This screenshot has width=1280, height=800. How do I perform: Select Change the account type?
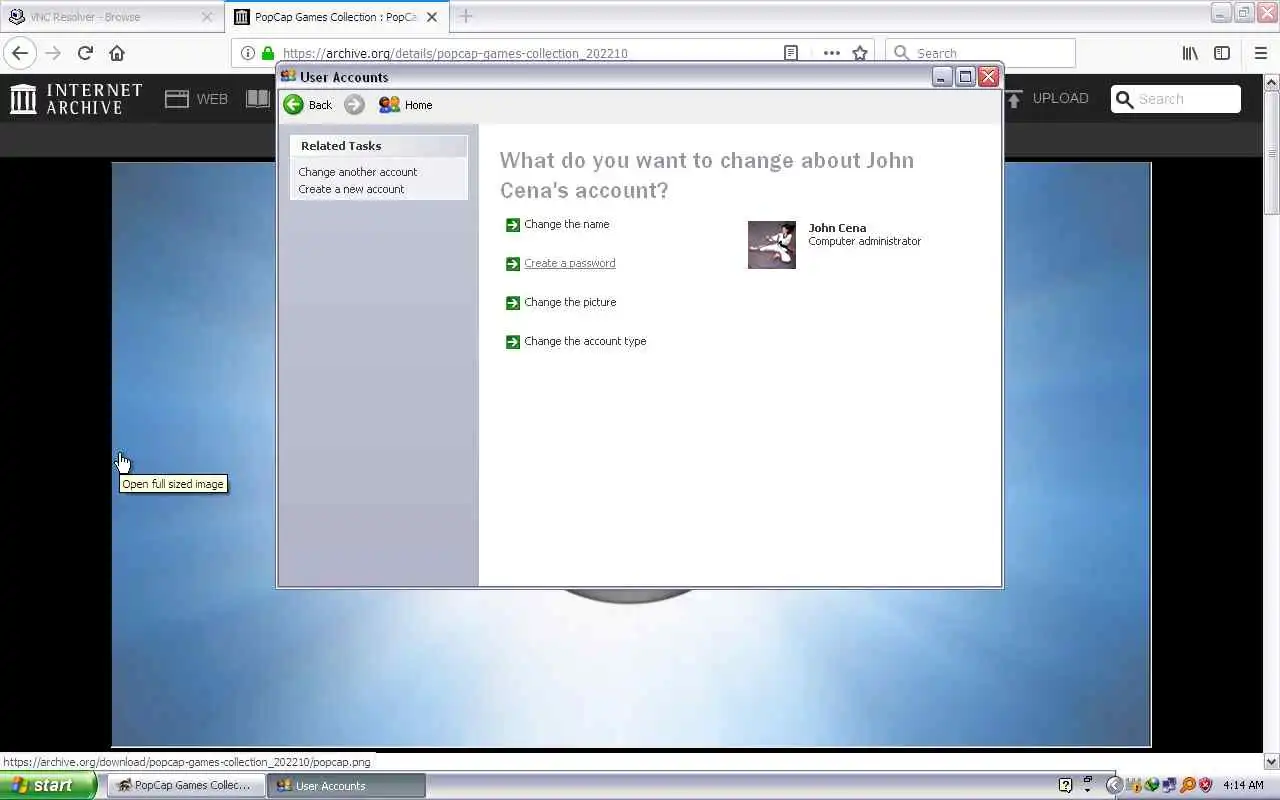click(585, 341)
